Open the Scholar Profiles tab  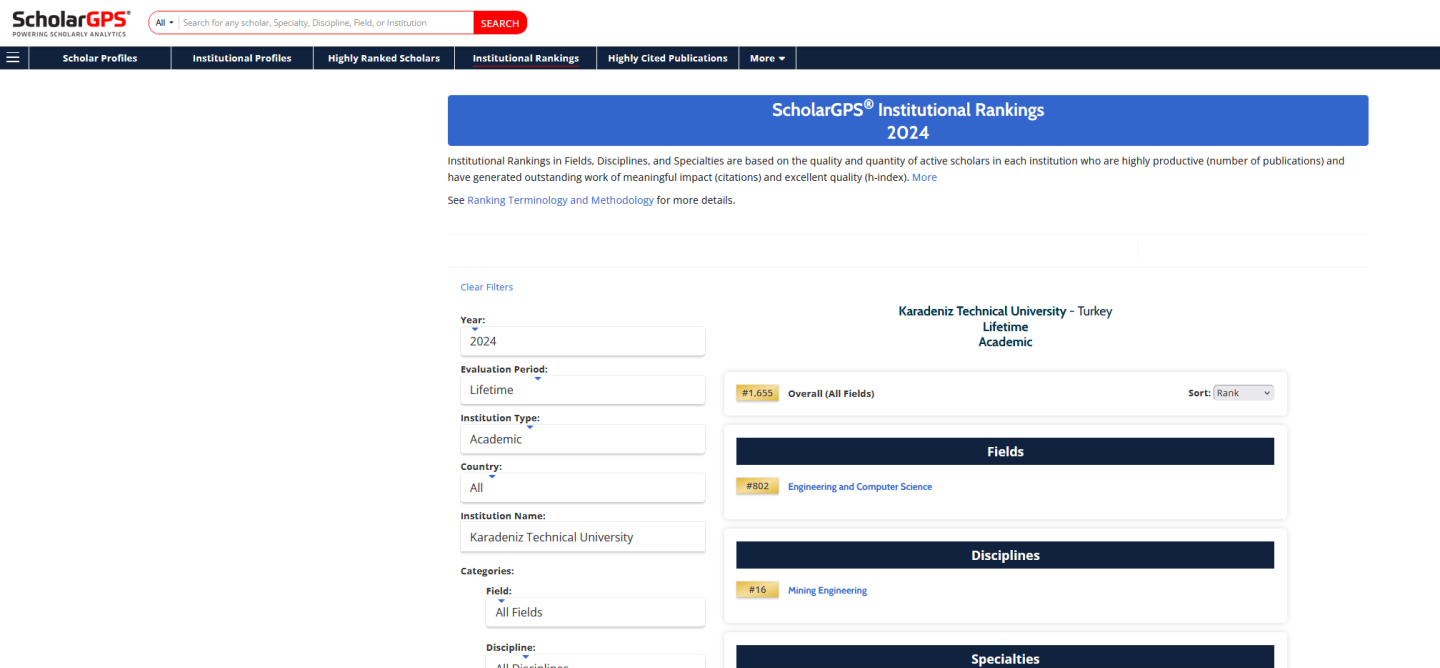(x=100, y=58)
